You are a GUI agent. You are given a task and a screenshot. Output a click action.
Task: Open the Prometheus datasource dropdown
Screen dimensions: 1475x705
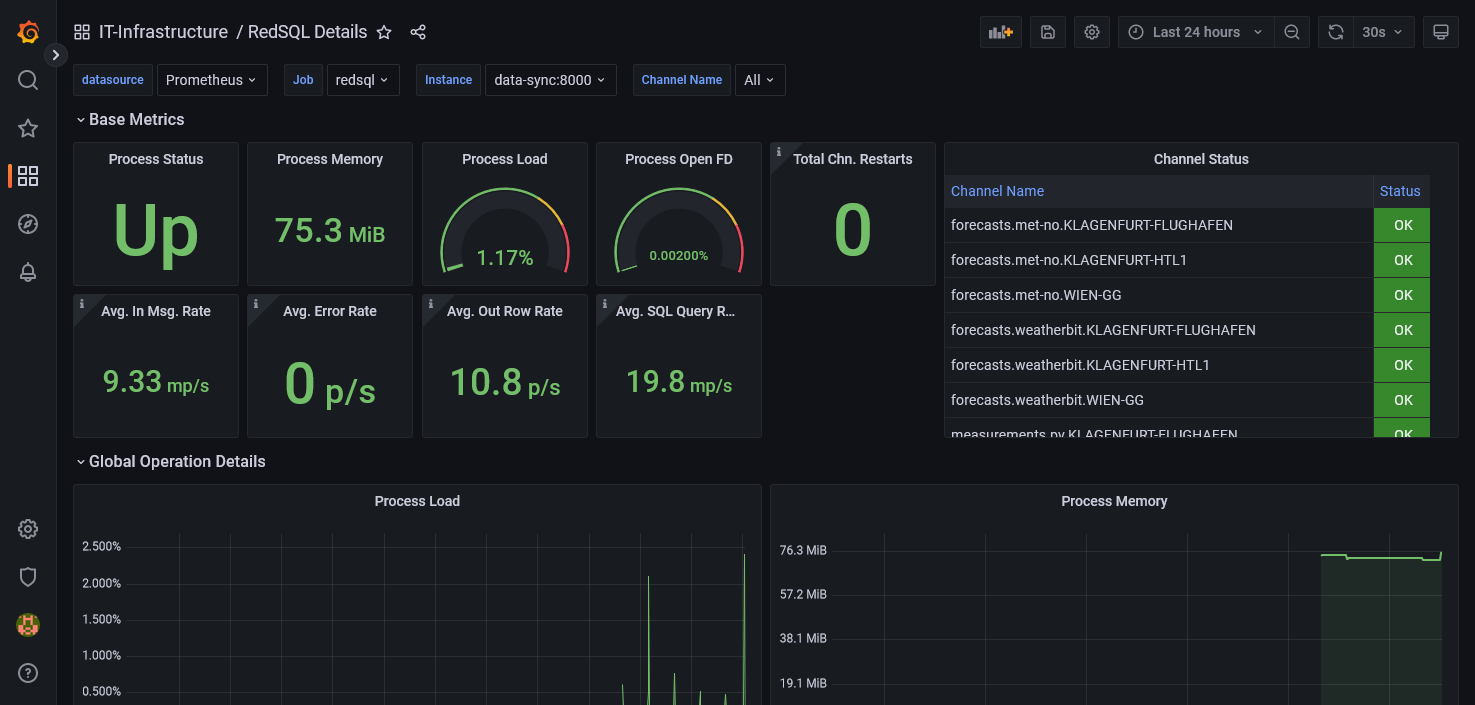212,80
